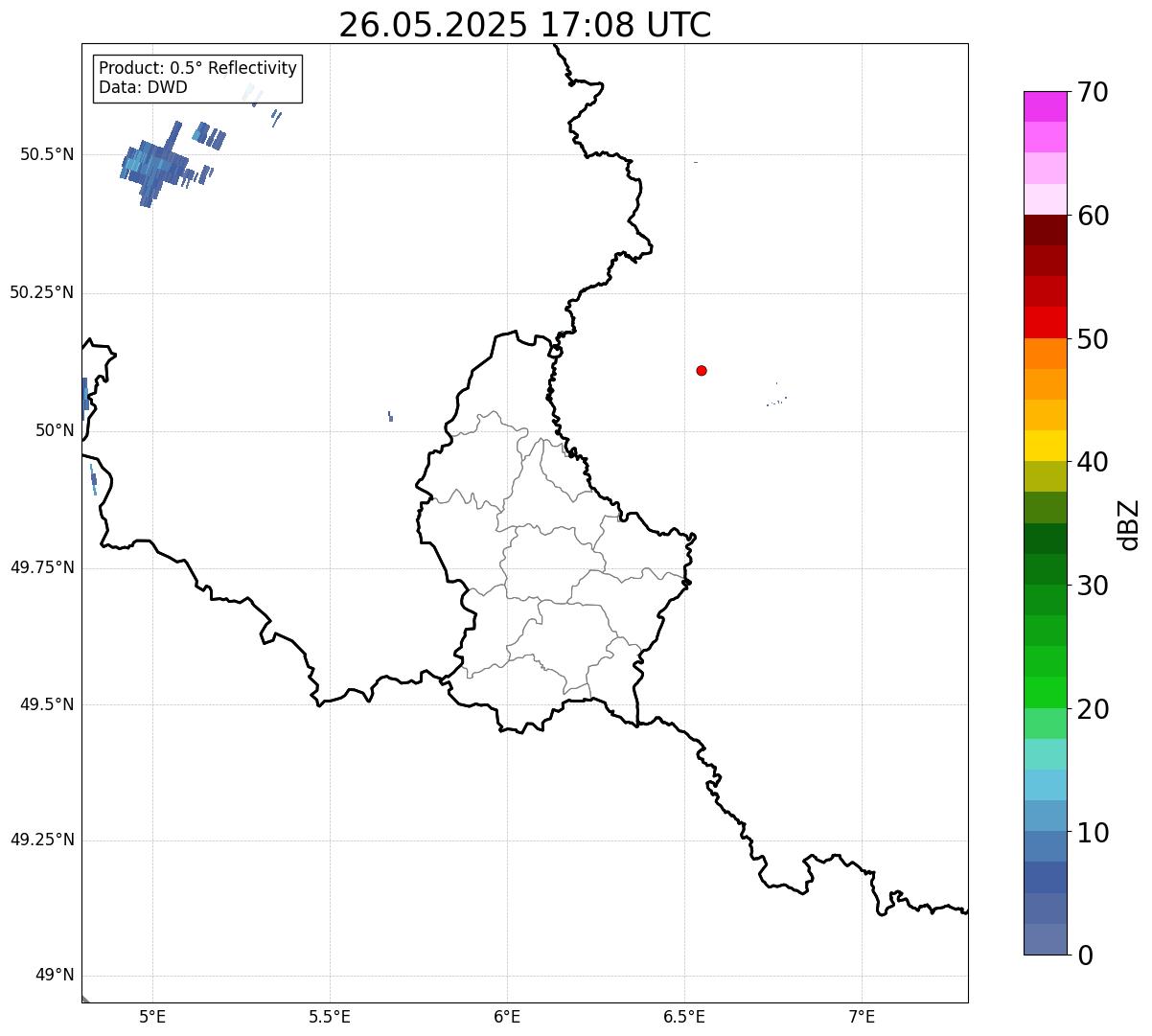
Task: Click the '49.25°N' latitude label
Action: point(42,840)
